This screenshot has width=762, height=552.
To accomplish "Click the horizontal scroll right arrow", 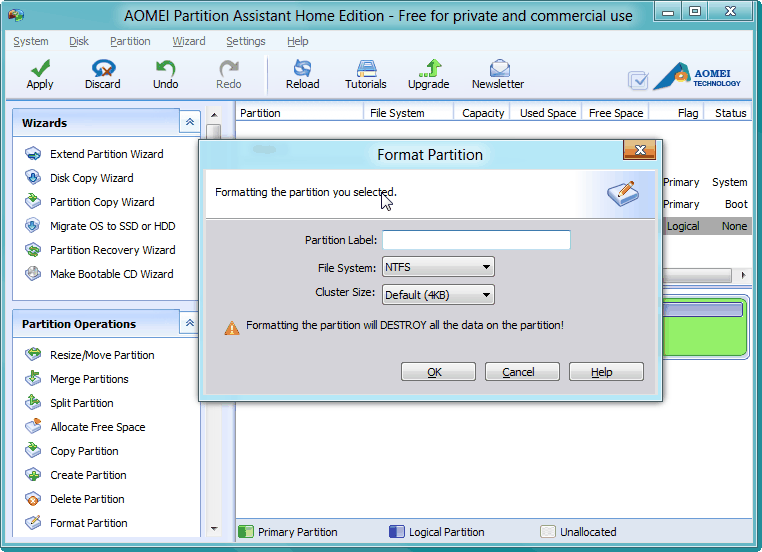I will pos(743,275).
